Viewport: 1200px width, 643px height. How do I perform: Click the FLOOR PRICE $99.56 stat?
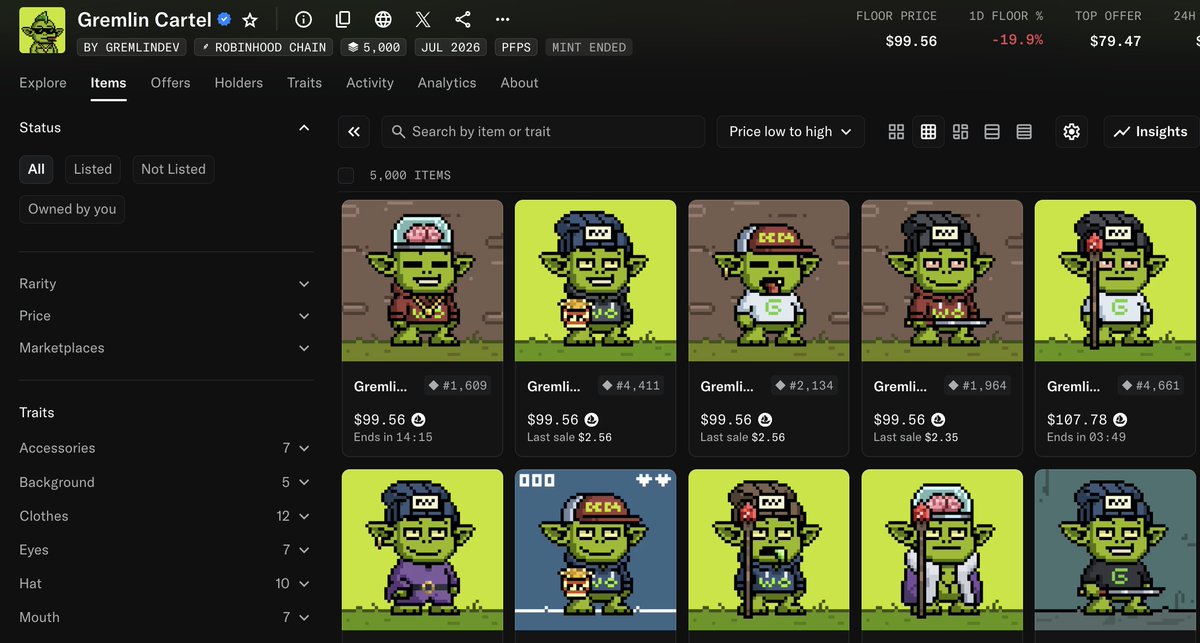897,29
